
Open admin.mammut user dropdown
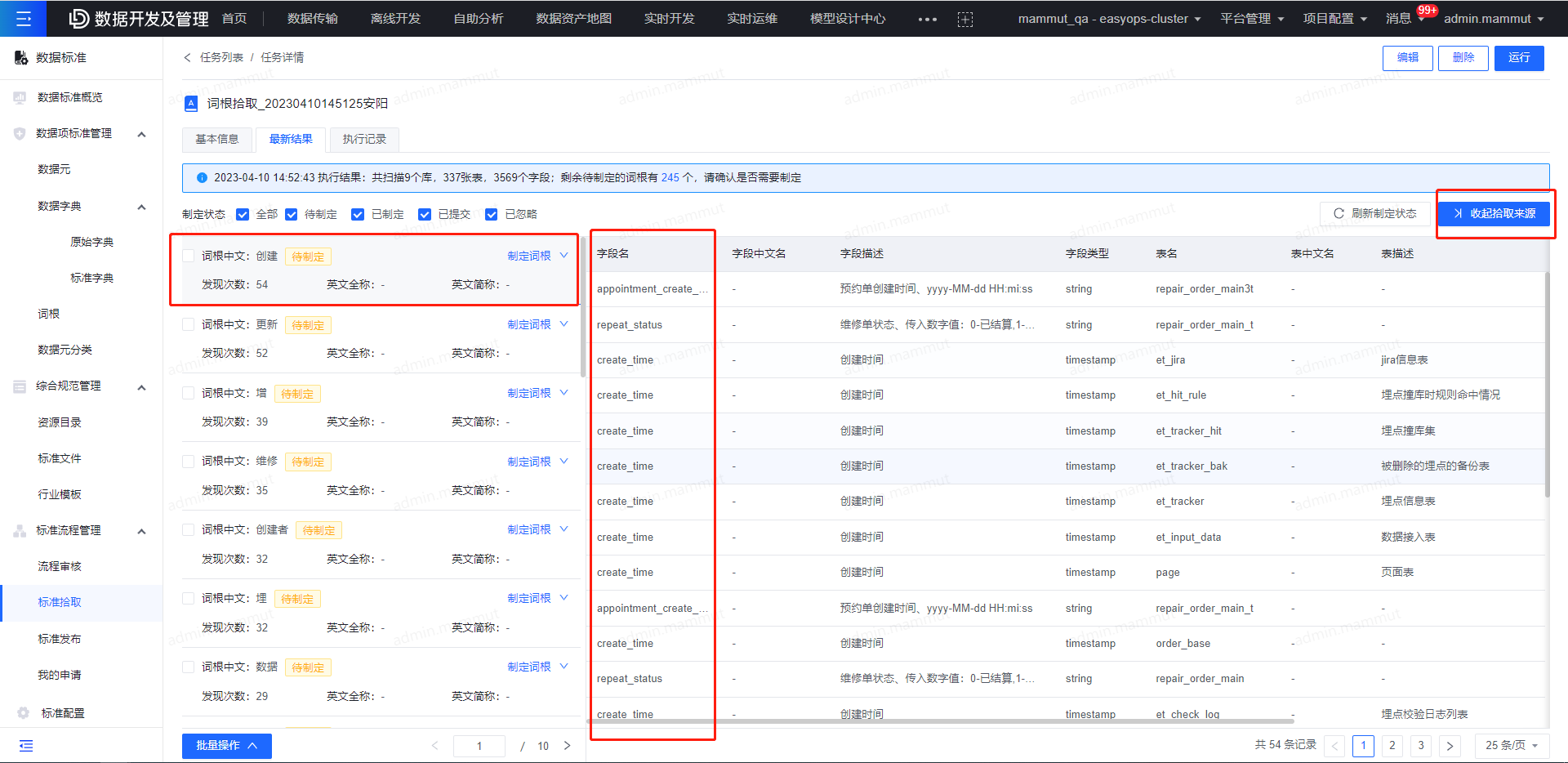(1494, 18)
